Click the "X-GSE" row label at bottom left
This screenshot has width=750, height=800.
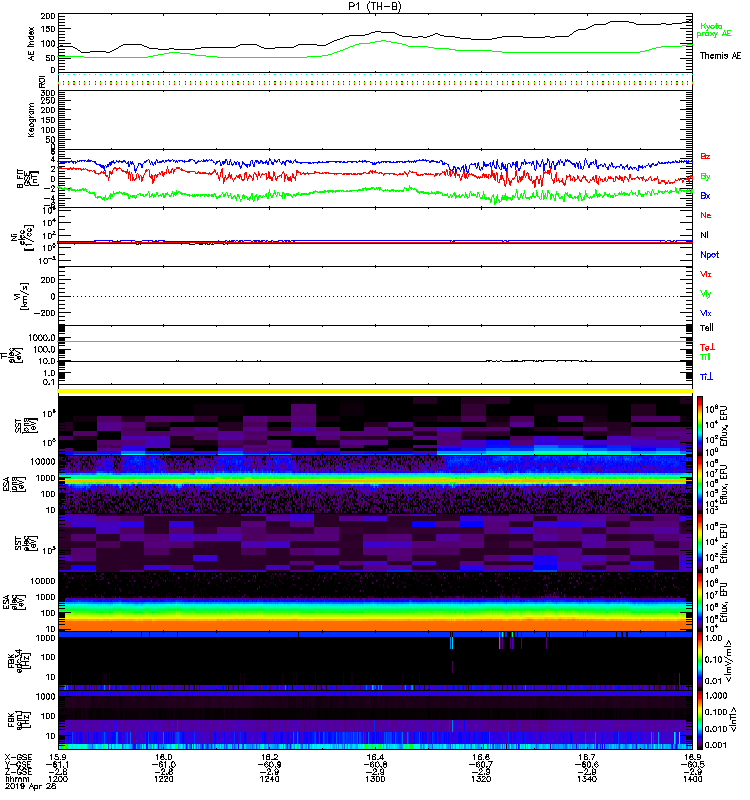point(19,757)
